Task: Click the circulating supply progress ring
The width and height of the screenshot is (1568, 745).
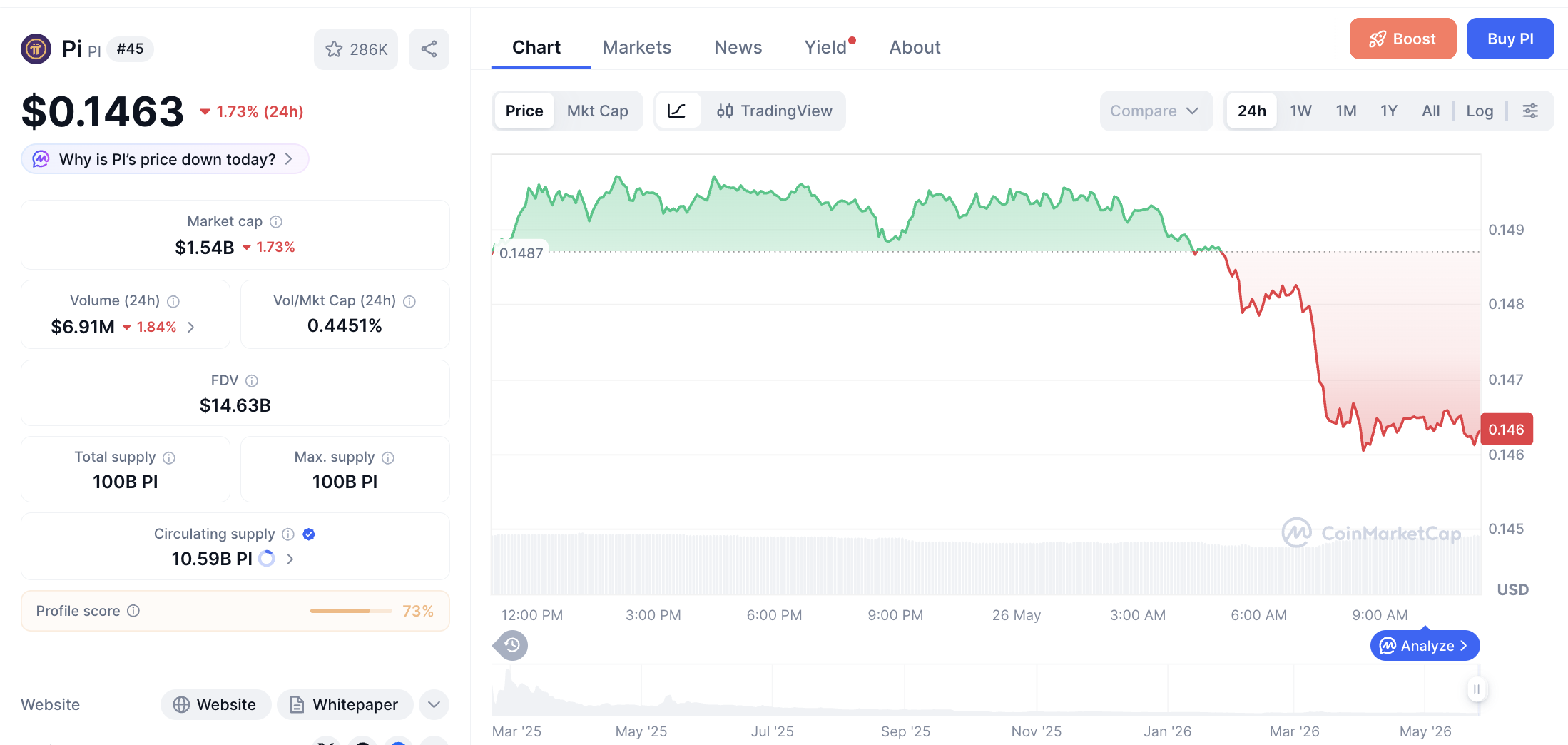Action: (267, 559)
